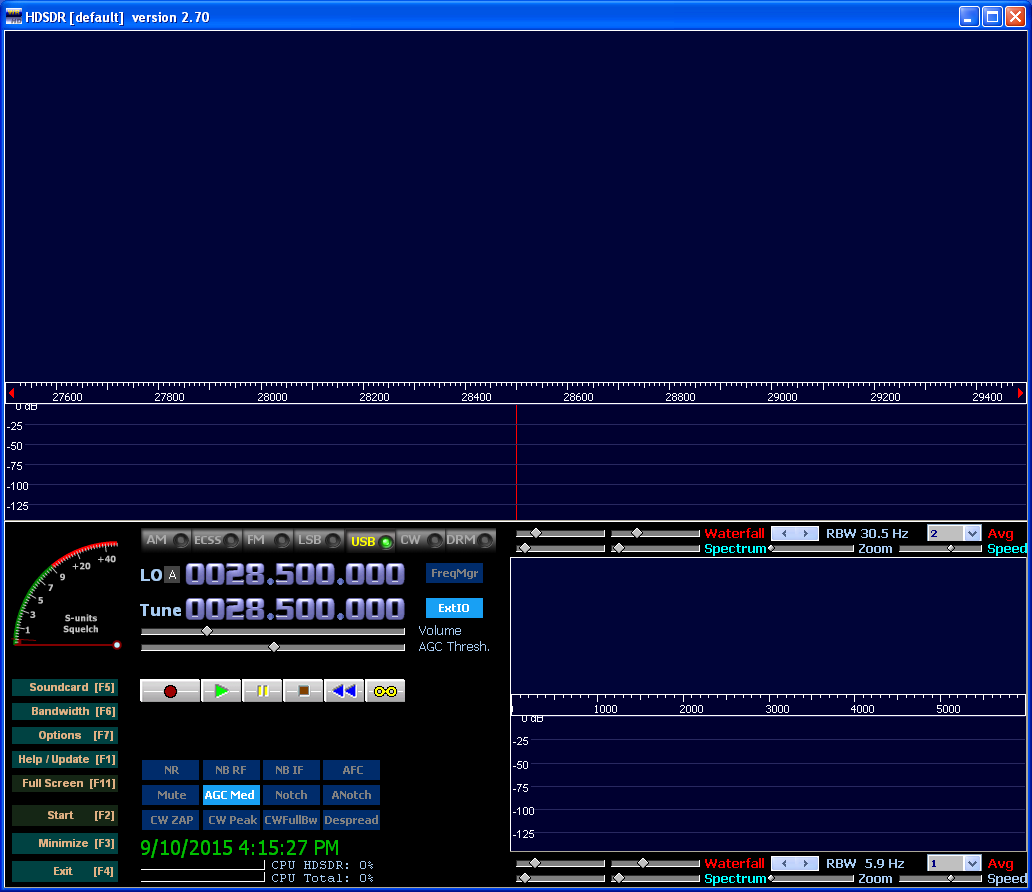Toggle NR noise reduction on

[170, 769]
